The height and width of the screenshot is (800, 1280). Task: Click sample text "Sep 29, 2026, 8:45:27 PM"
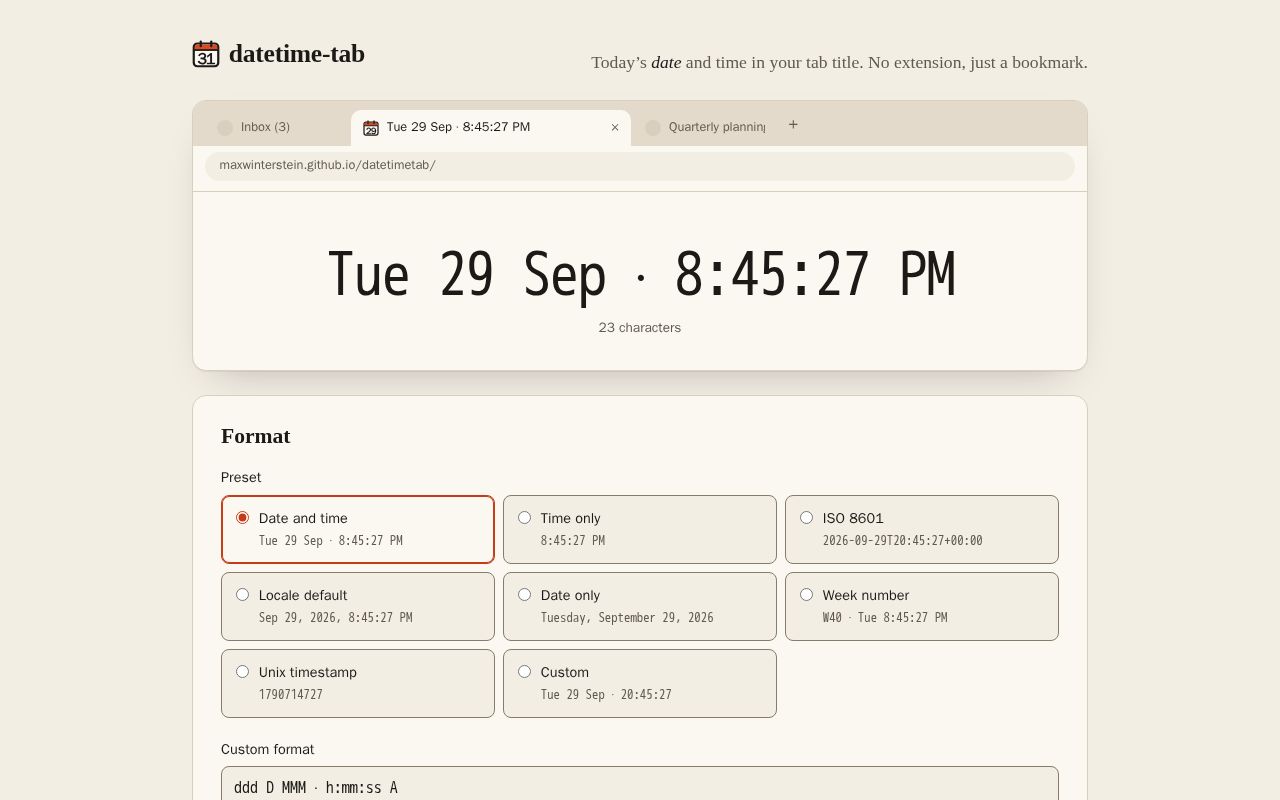pyautogui.click(x=335, y=618)
